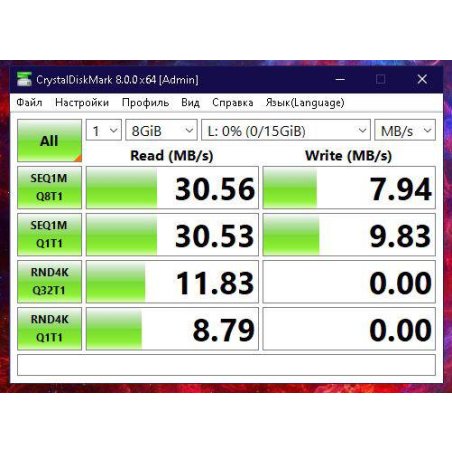Click the Read (MB/s) column header
The image size is (452, 452).
[172, 155]
